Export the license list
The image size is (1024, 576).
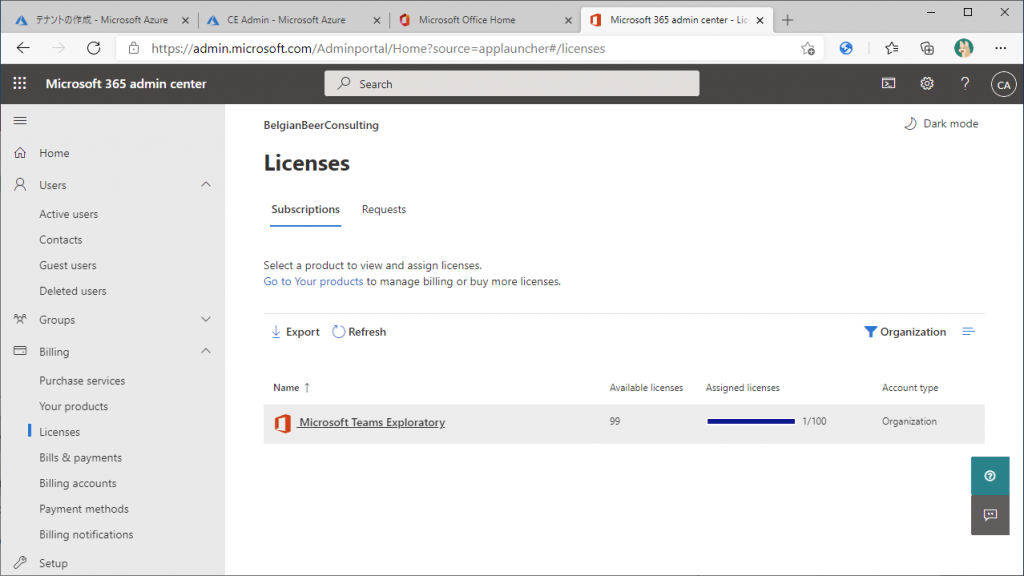coord(295,332)
